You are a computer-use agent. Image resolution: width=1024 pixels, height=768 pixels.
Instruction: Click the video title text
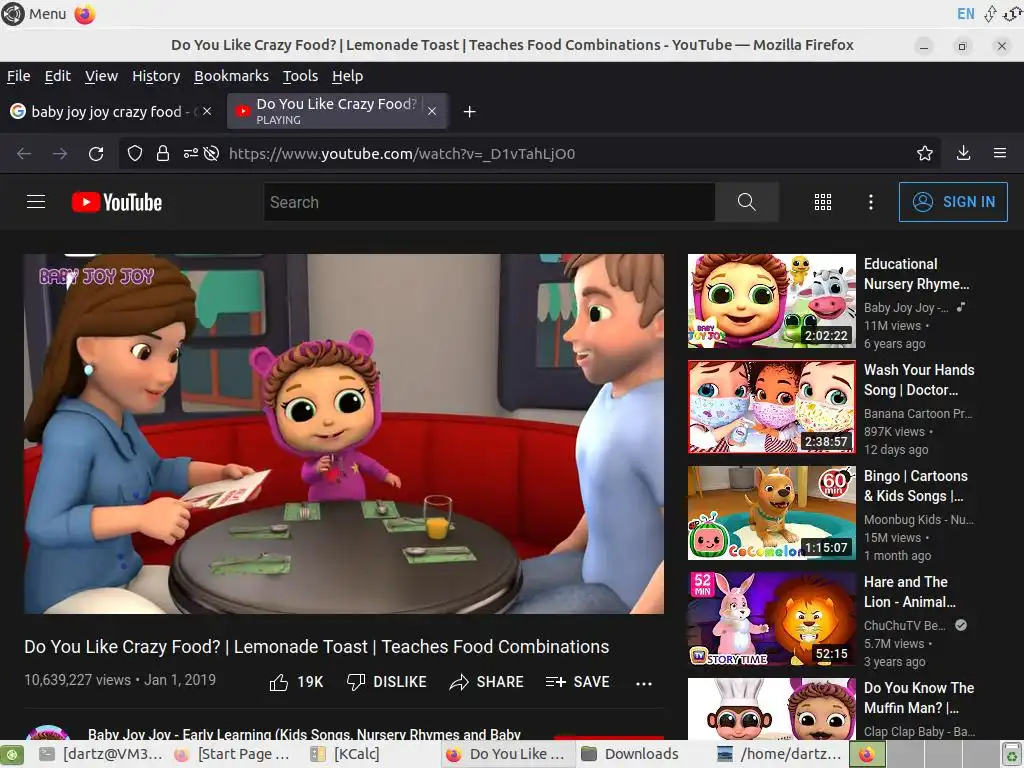[x=317, y=647]
